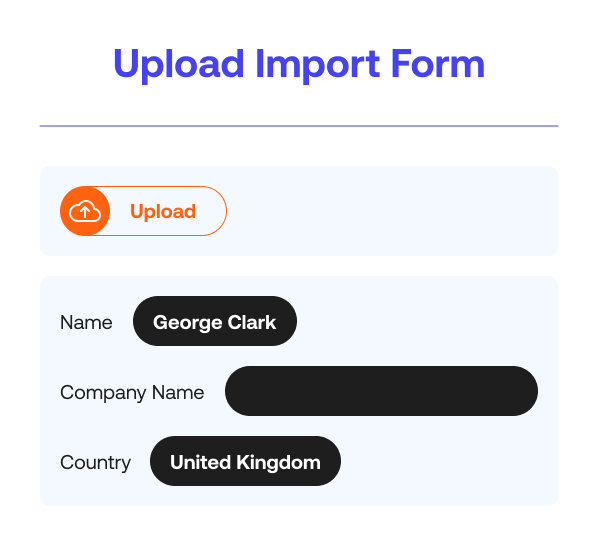Click the empty Company Name field
Viewport: 598px width, 546px height.
pyautogui.click(x=381, y=391)
